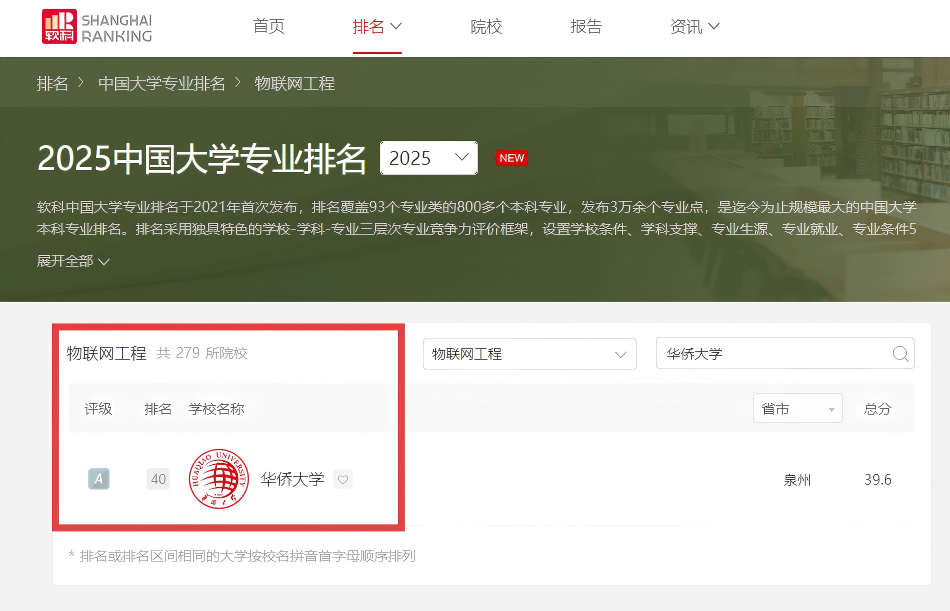Go to the 院校 page

pyautogui.click(x=486, y=27)
